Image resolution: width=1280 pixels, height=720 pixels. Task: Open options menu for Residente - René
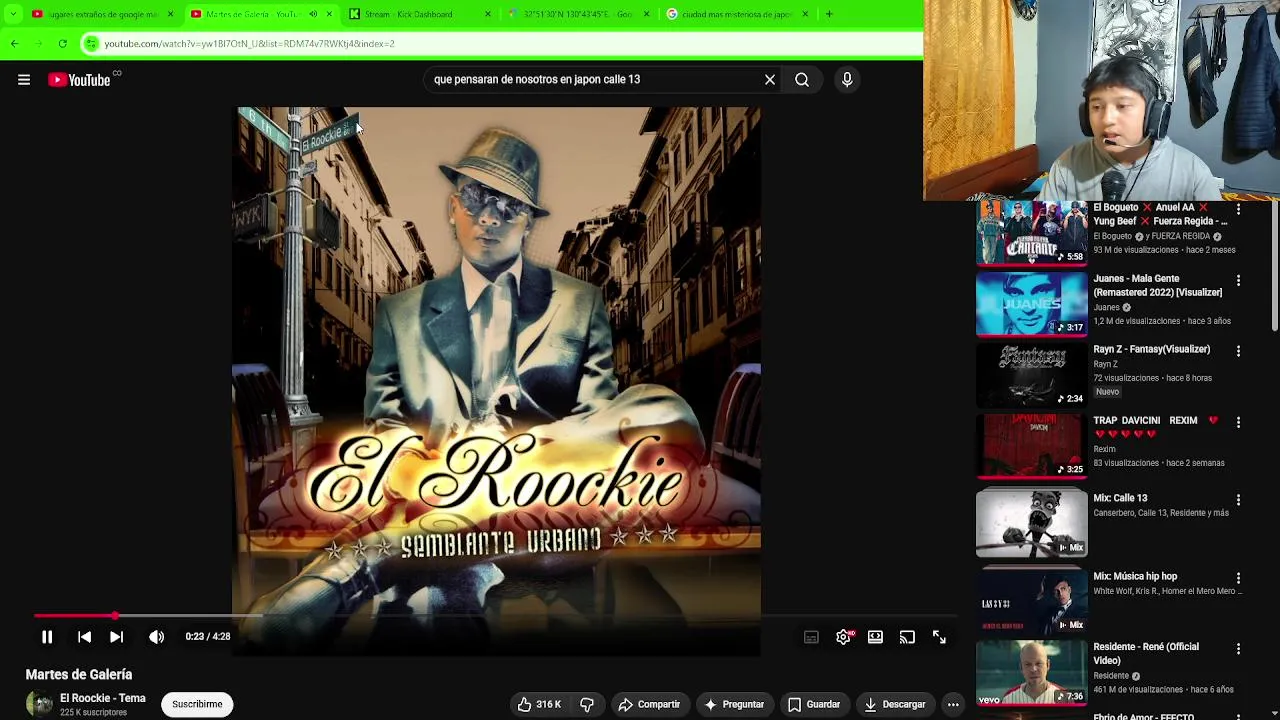[1238, 649]
